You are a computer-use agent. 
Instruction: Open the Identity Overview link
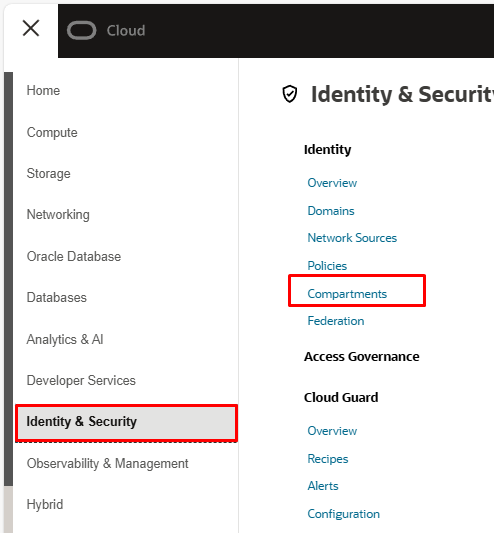332,183
